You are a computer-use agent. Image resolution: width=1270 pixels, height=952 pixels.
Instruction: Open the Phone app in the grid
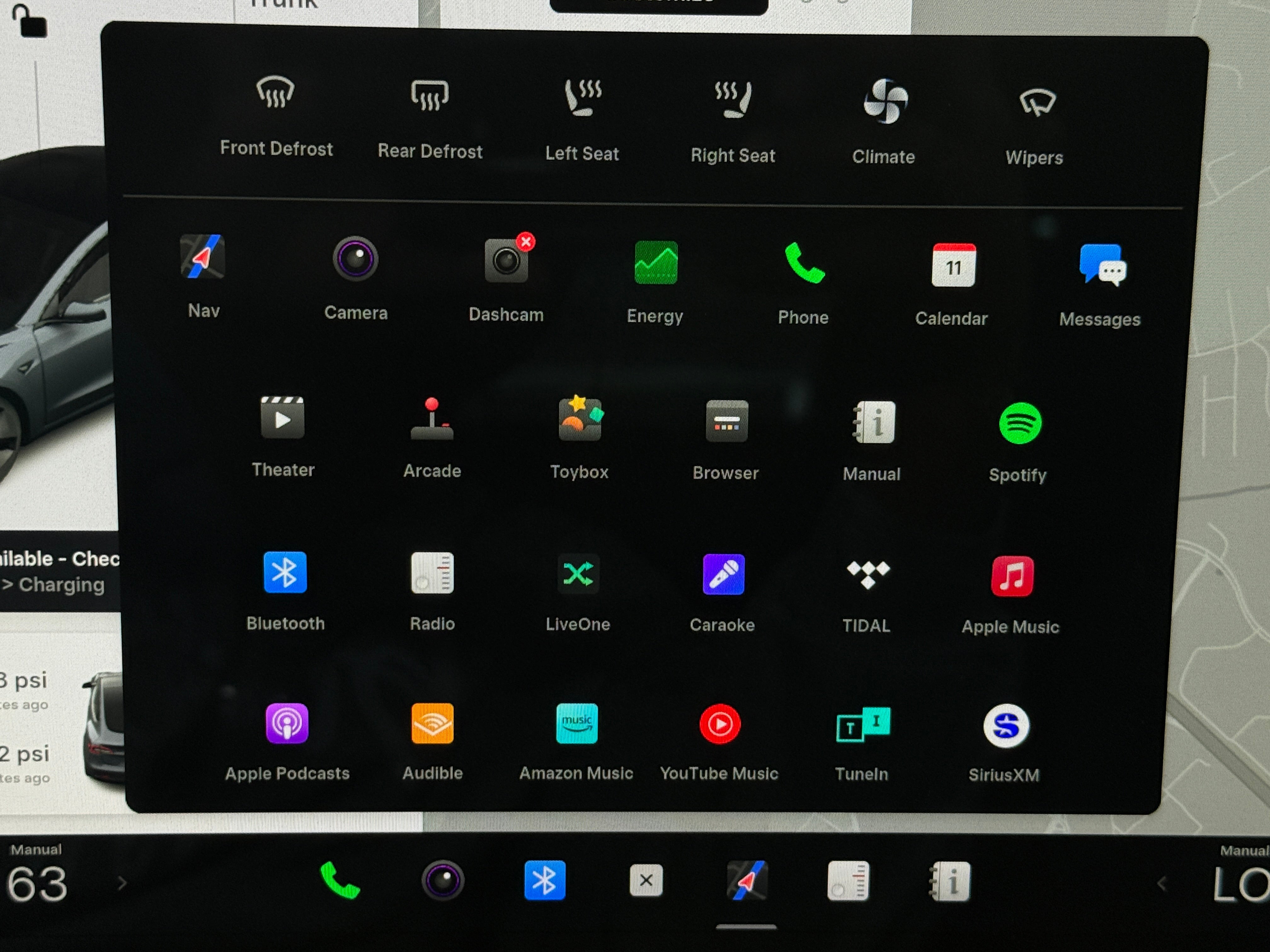pos(804,263)
